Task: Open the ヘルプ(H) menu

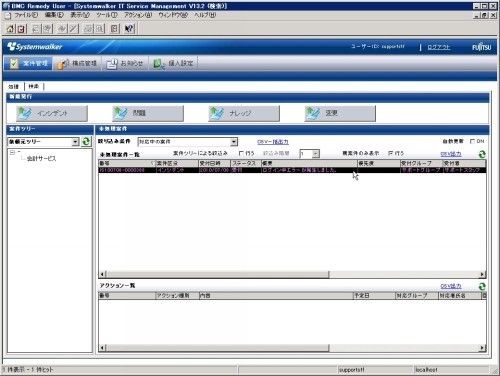Action: pos(205,15)
